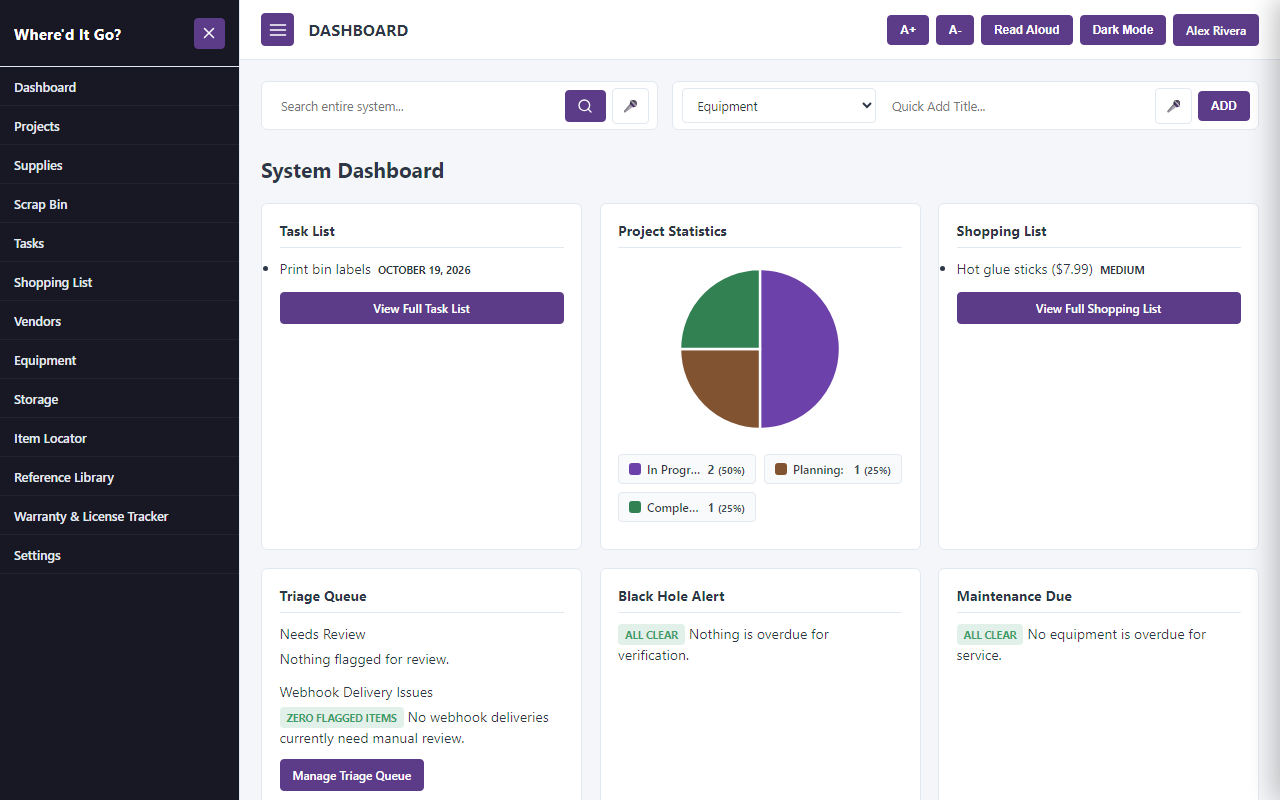Open the Alex Rivera user menu
The height and width of the screenshot is (800, 1280).
point(1216,30)
